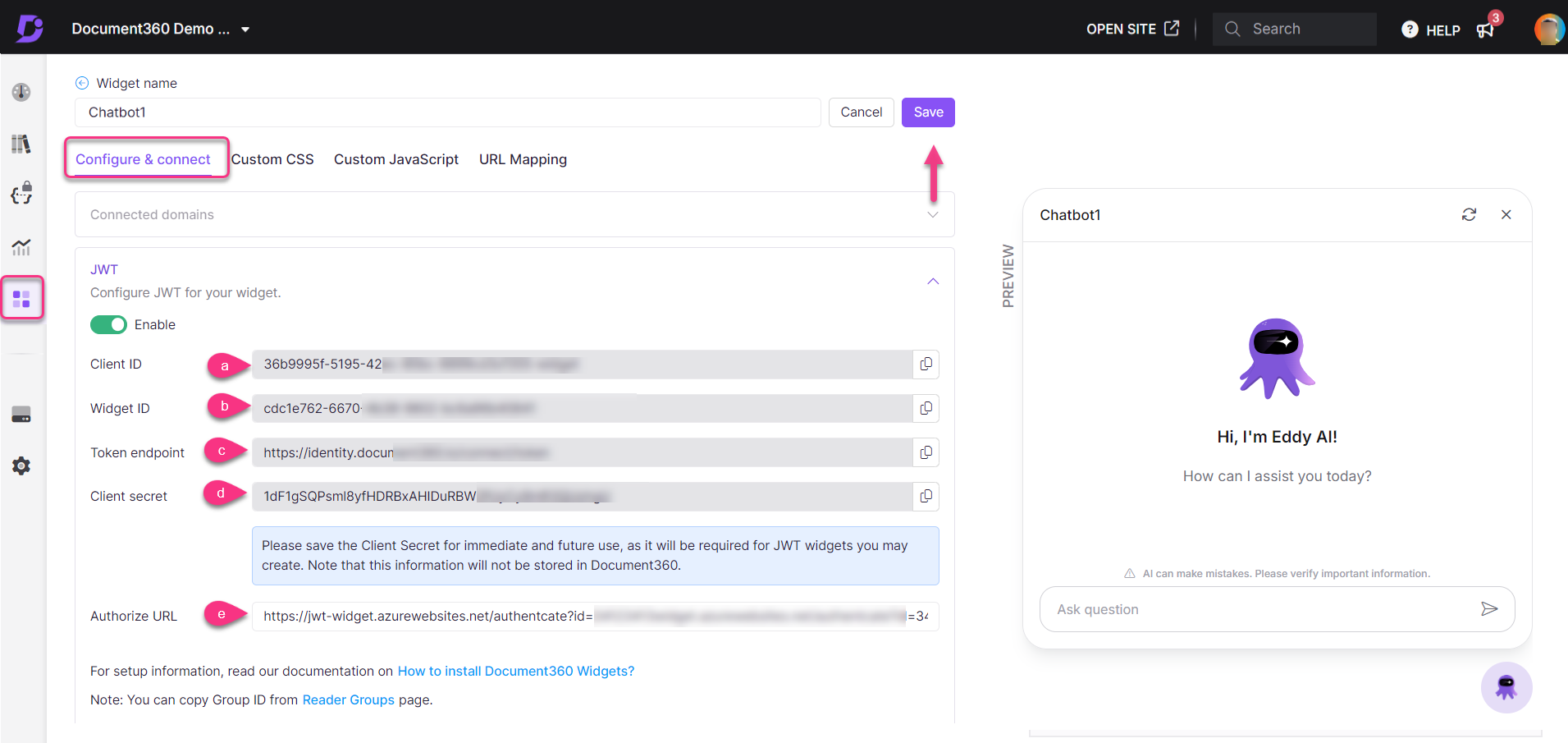Image resolution: width=1568 pixels, height=743 pixels.
Task: Open the Settings gear icon in sidebar
Action: point(21,466)
